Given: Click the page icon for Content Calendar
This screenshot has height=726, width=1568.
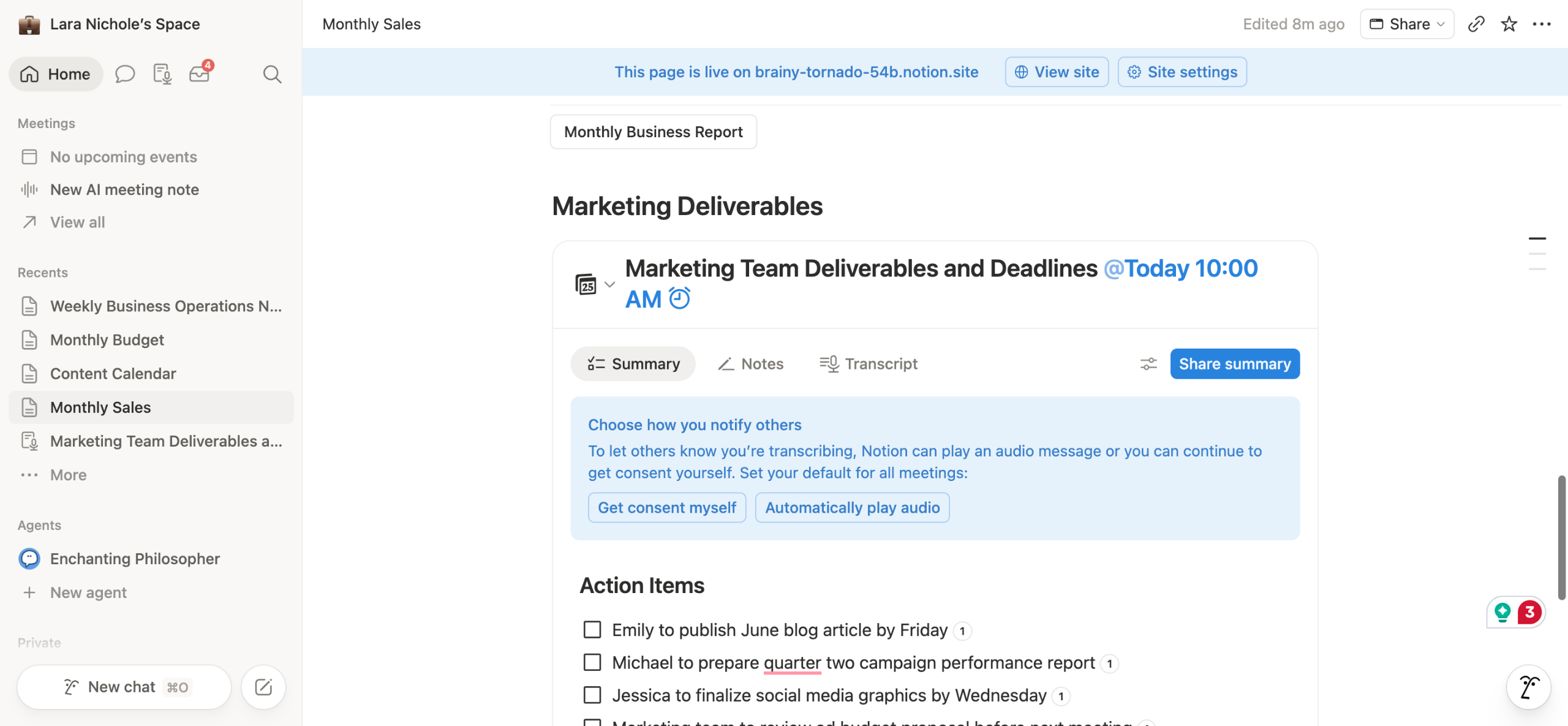Looking at the screenshot, I should coord(29,373).
